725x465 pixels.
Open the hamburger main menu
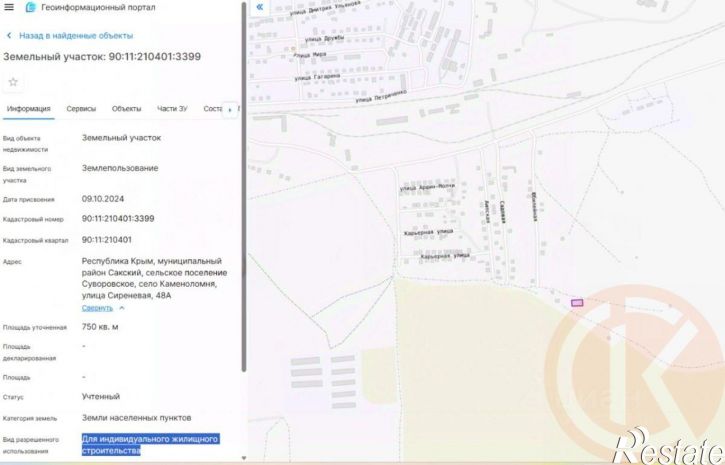[x=8, y=7]
